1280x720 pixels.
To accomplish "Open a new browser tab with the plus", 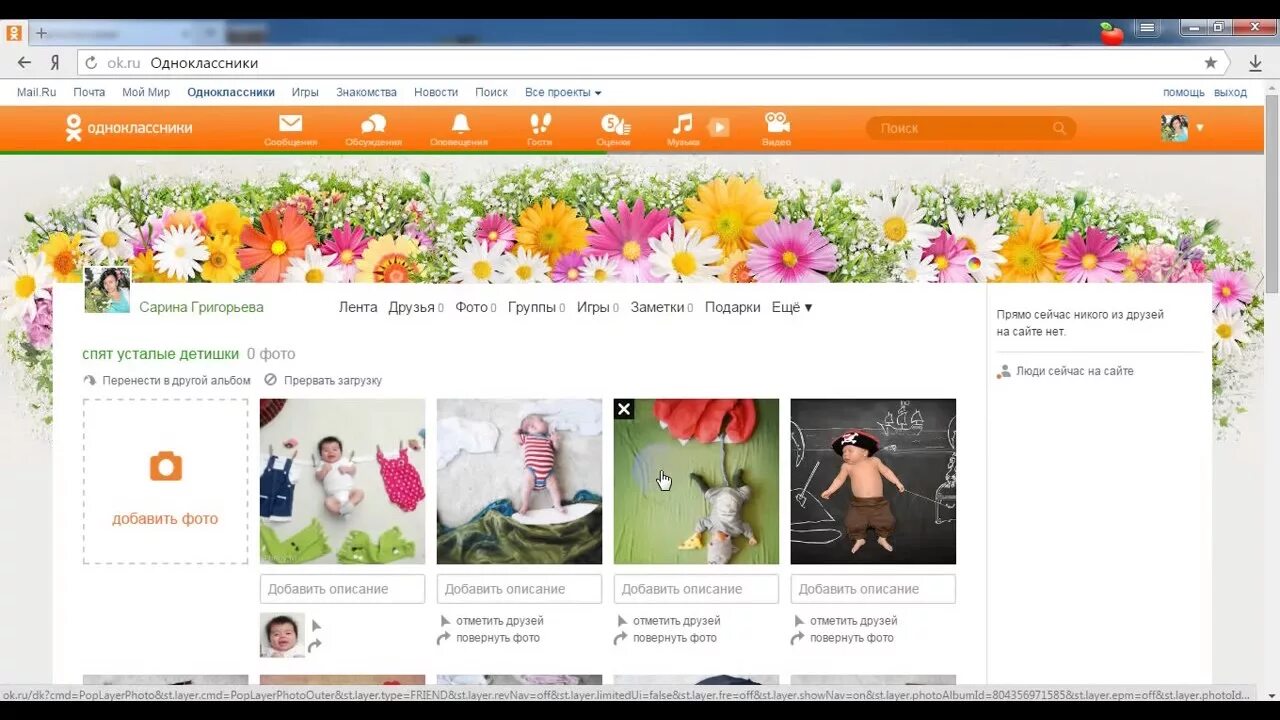I will point(41,33).
